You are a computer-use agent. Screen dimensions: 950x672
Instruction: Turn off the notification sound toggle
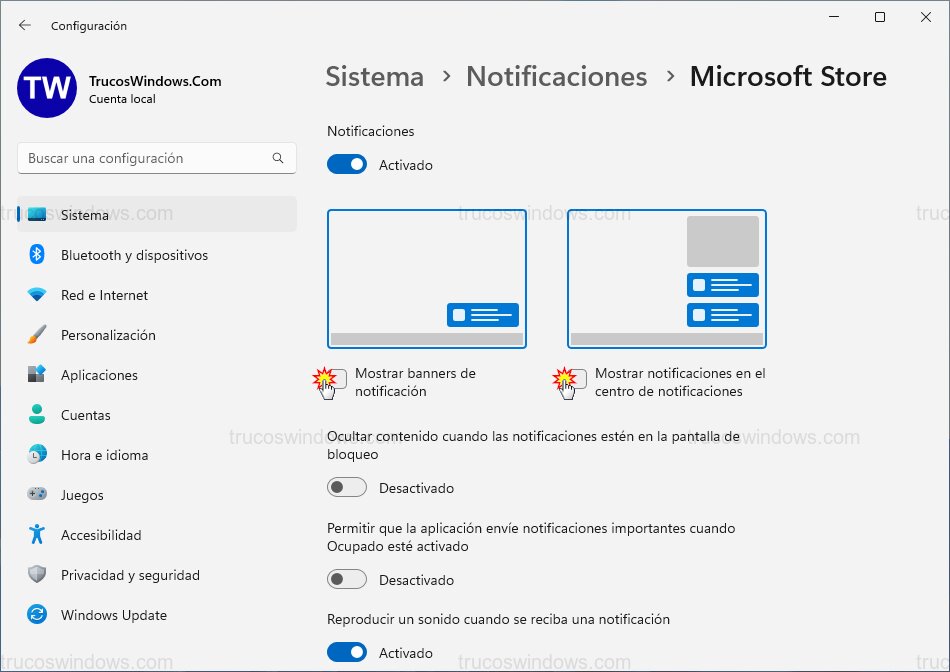click(347, 651)
